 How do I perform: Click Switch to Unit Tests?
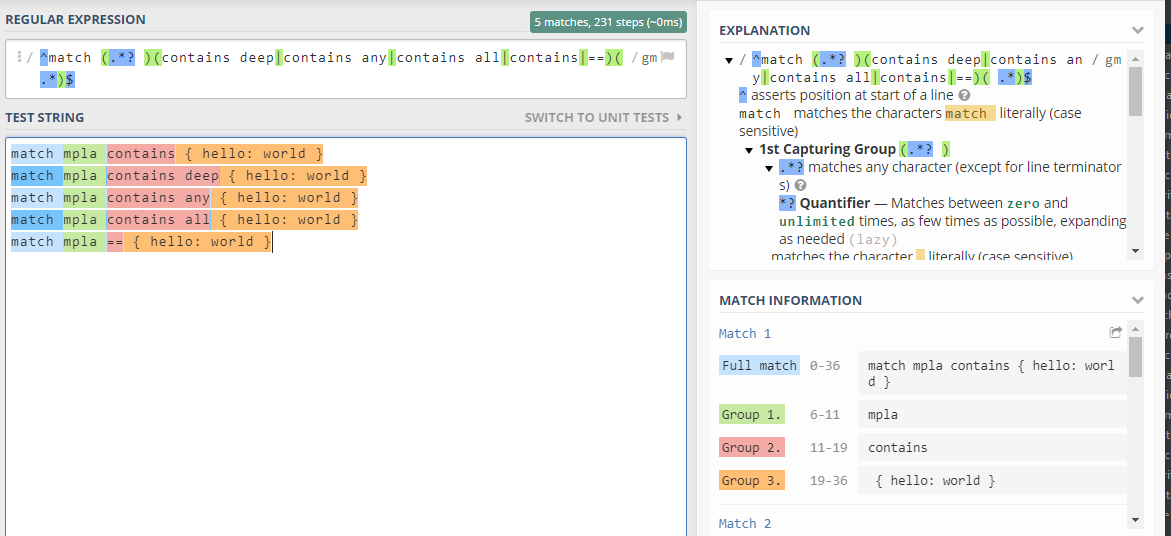click(x=603, y=117)
